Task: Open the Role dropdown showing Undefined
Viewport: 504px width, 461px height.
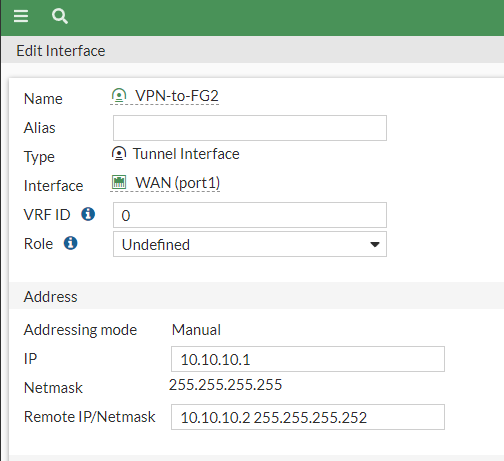Action: tap(250, 244)
